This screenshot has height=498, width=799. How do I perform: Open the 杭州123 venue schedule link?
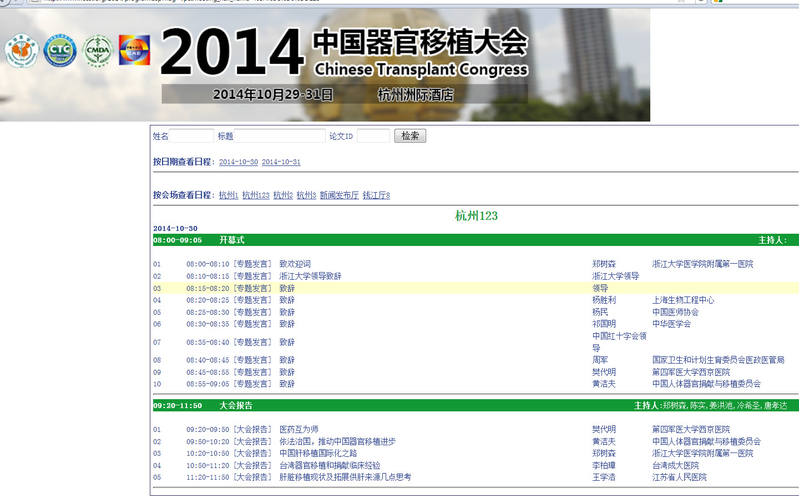[256, 195]
